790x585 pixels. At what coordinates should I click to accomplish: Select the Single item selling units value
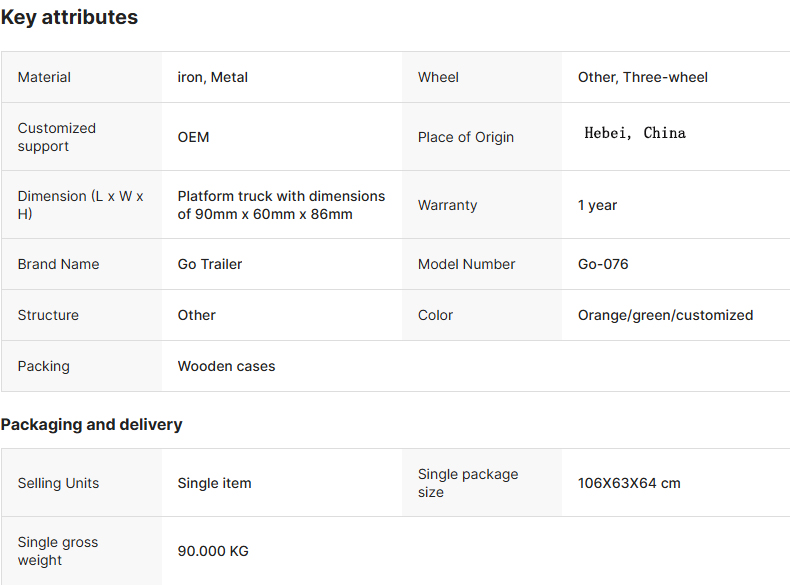click(215, 483)
